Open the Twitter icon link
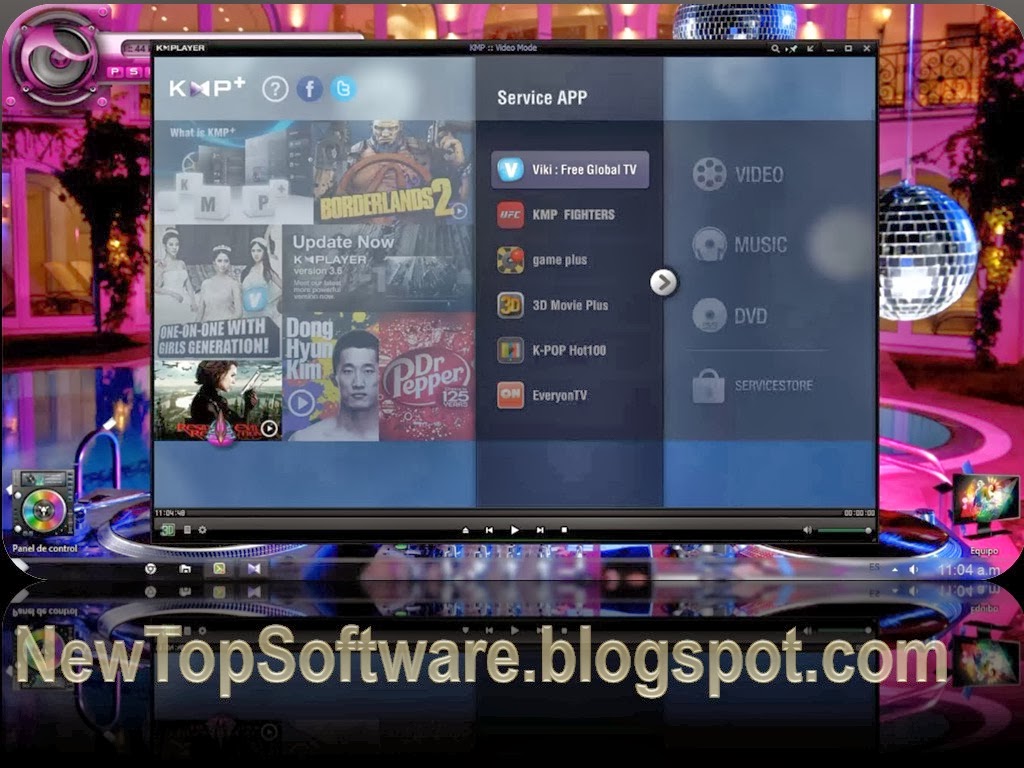 344,89
